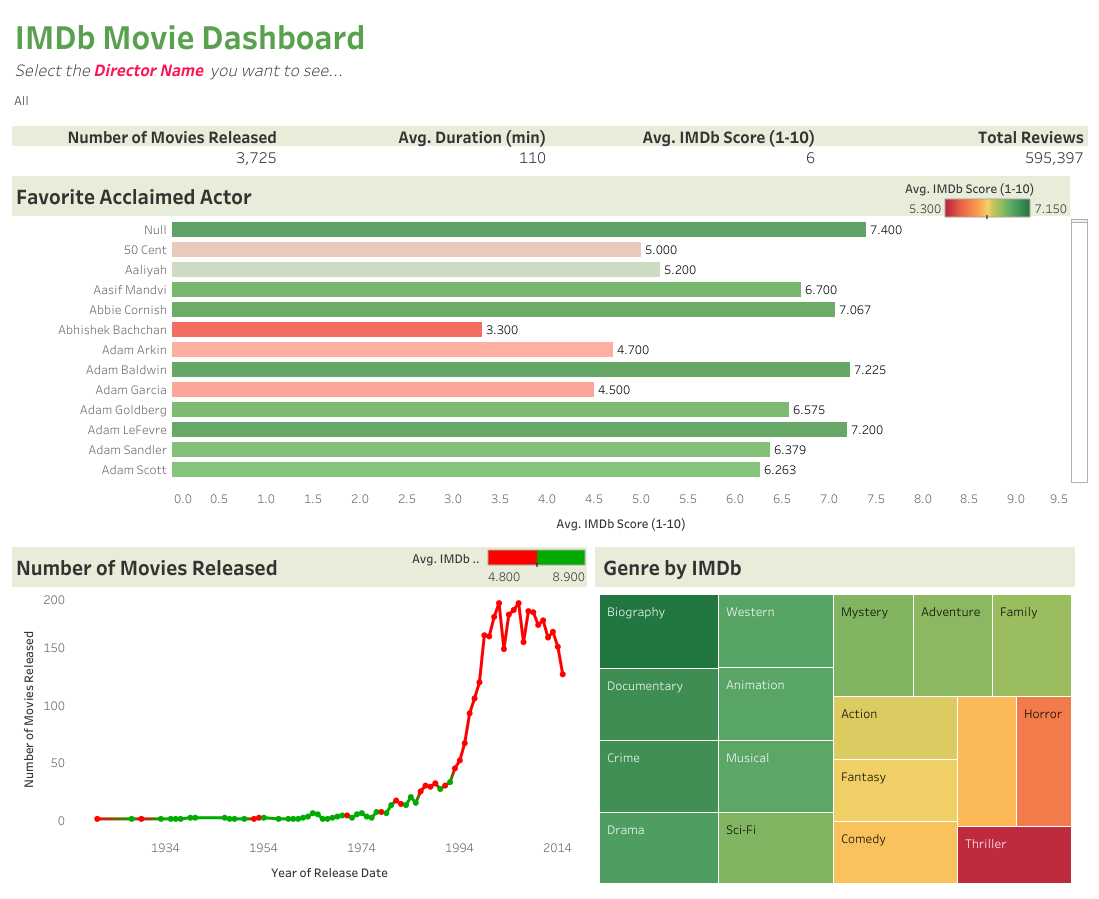The width and height of the screenshot is (1099, 899).
Task: Click the Thriller tile in the treemap
Action: pyautogui.click(x=1013, y=855)
